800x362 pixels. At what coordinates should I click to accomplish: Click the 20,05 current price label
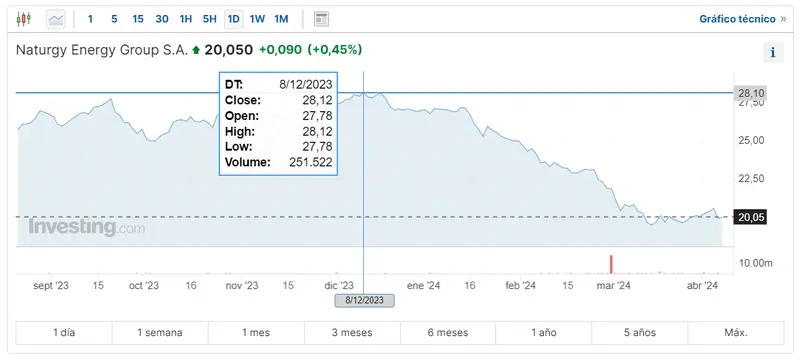click(x=750, y=217)
